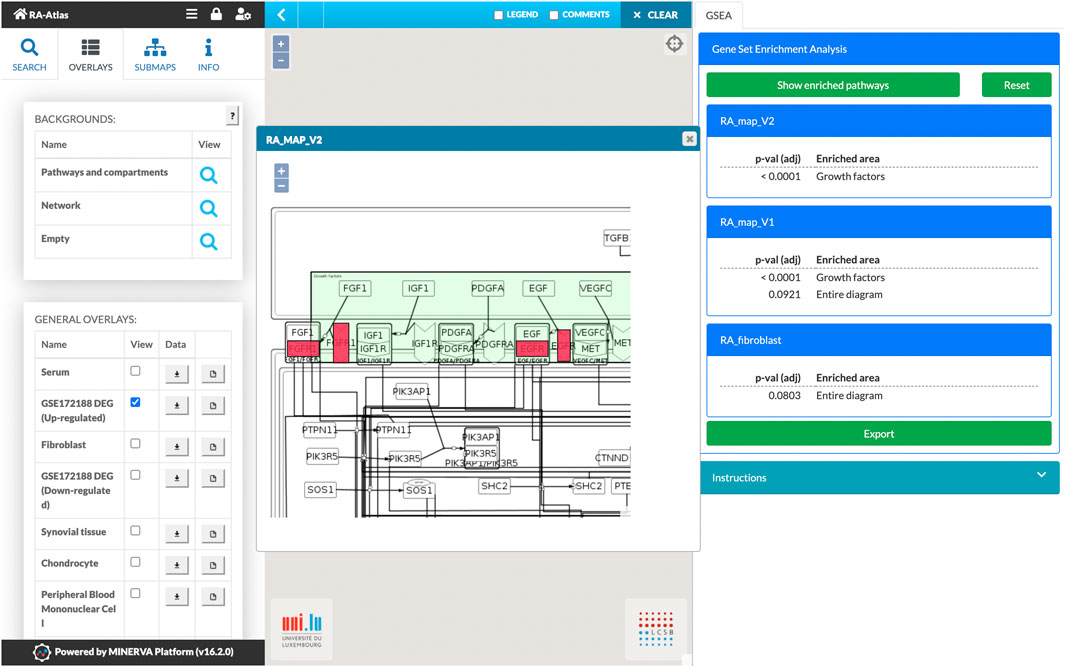
Task: Click Show enriched pathways button
Action: [x=833, y=85]
